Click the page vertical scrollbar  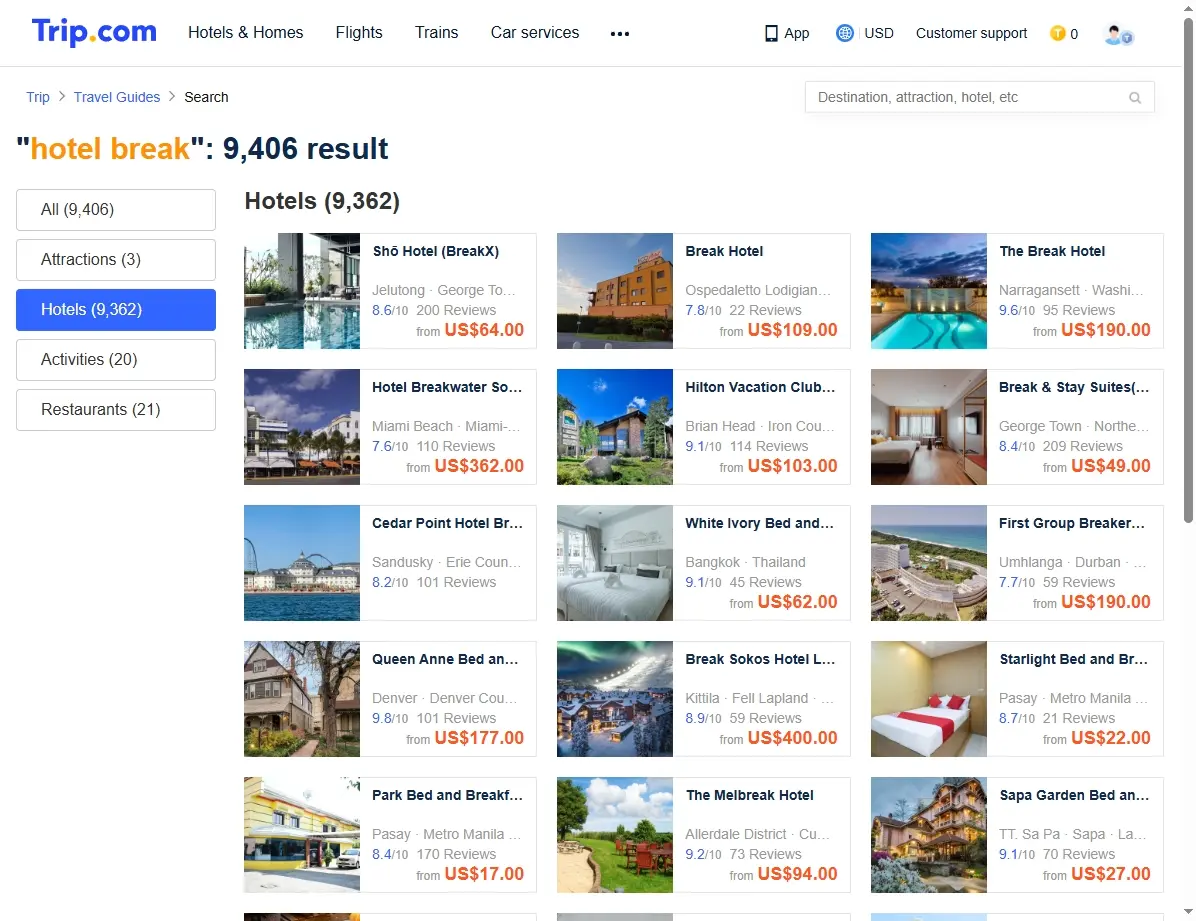[x=1188, y=269]
